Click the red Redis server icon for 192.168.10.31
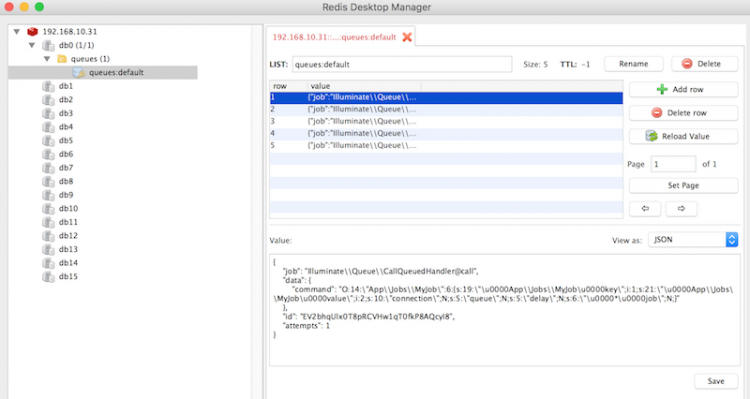 (32, 32)
